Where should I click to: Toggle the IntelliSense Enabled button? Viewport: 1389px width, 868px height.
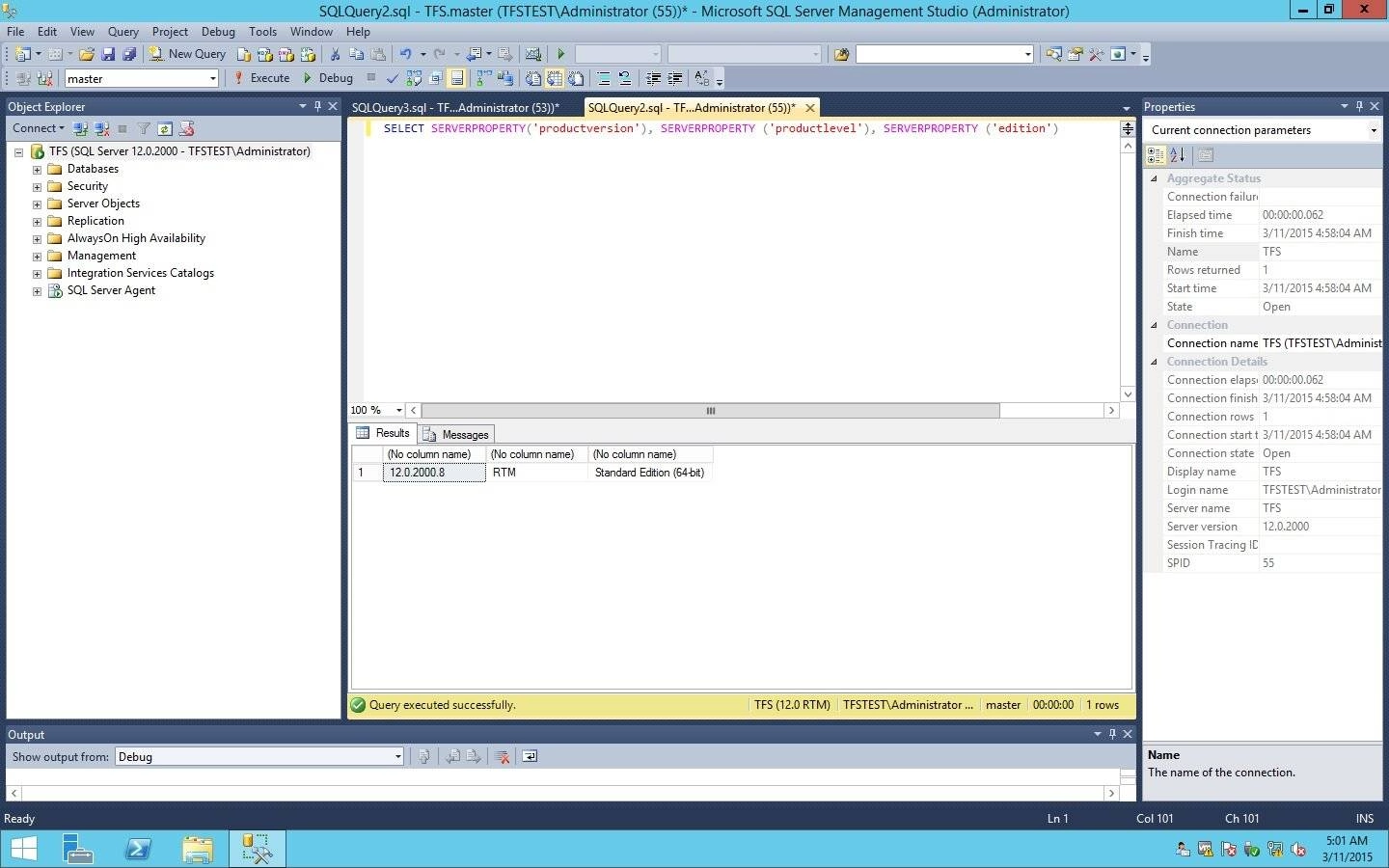click(456, 78)
